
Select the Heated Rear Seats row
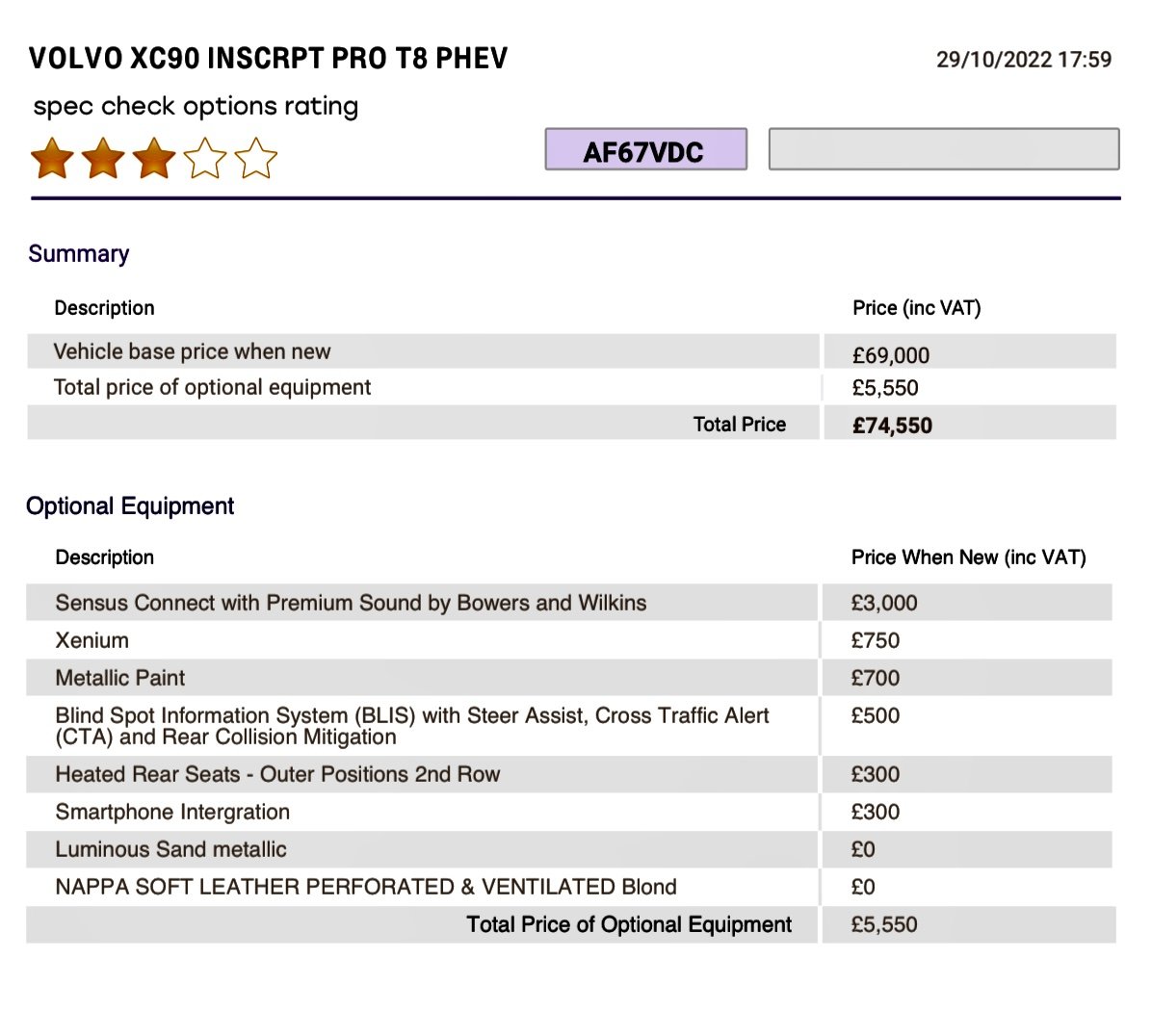(569, 775)
